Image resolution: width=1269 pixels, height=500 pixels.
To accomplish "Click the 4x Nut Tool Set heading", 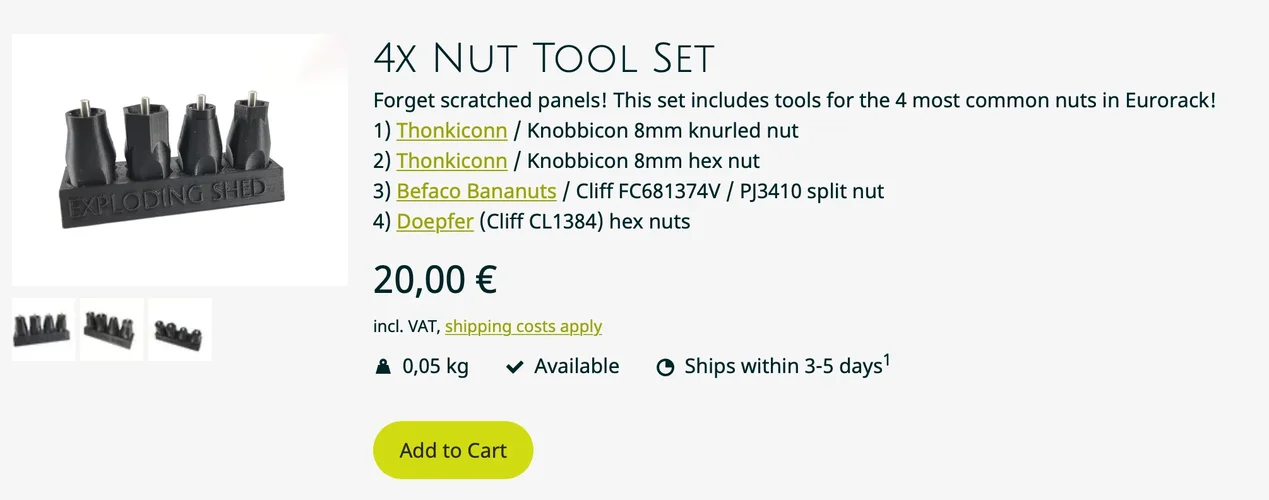I will (x=544, y=59).
